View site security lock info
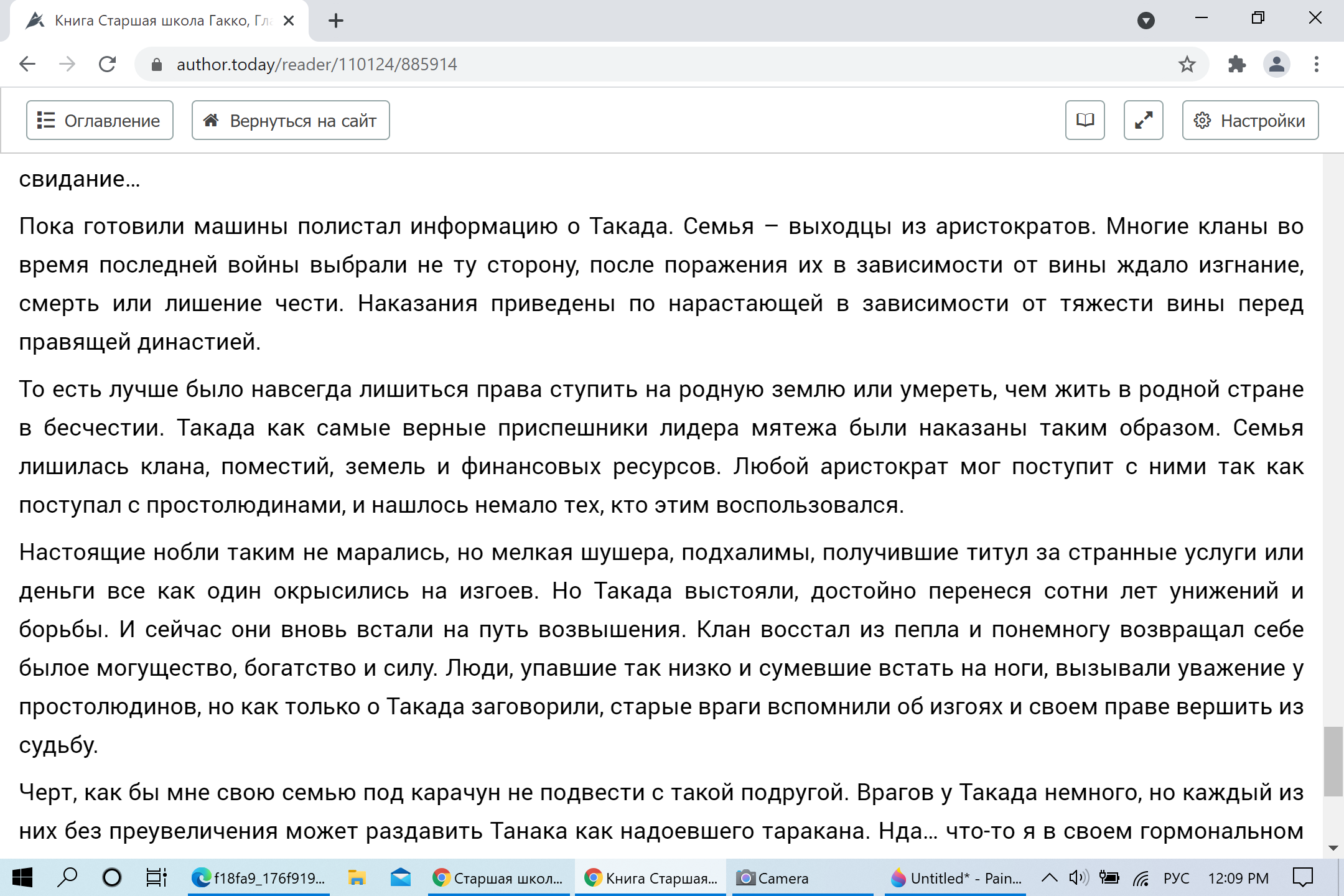Viewport: 1344px width, 896px height. tap(157, 64)
